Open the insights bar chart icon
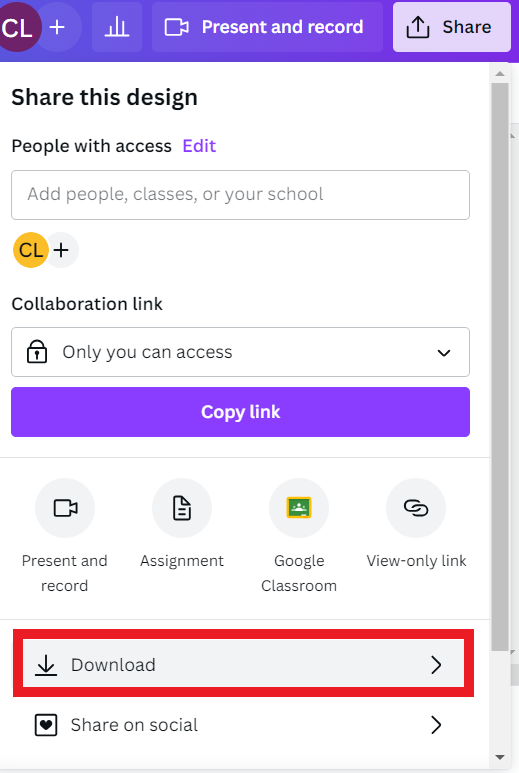 coord(117,27)
